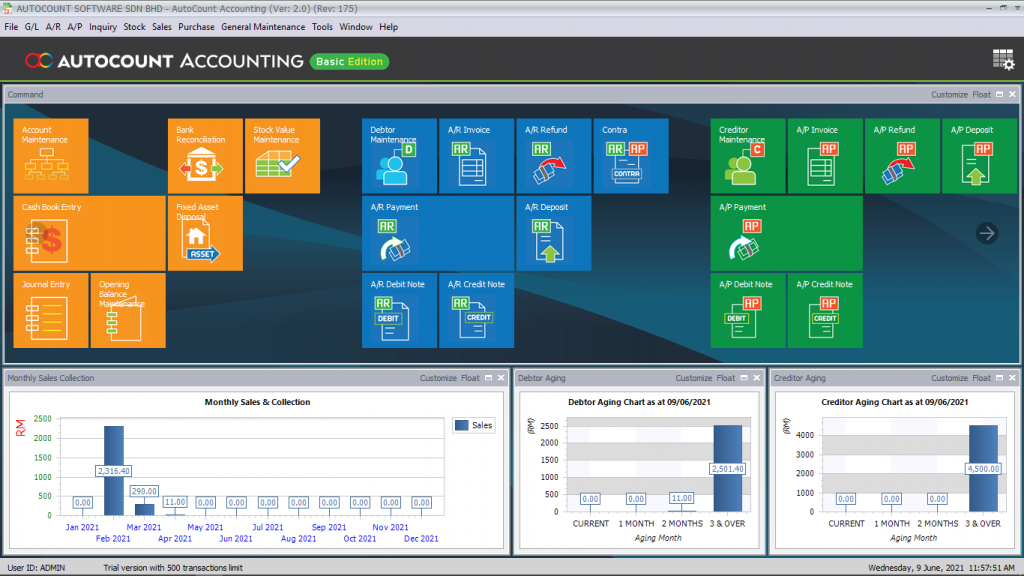Collapse the Creditor Aging panel
1024x576 pixels.
click(x=999, y=378)
